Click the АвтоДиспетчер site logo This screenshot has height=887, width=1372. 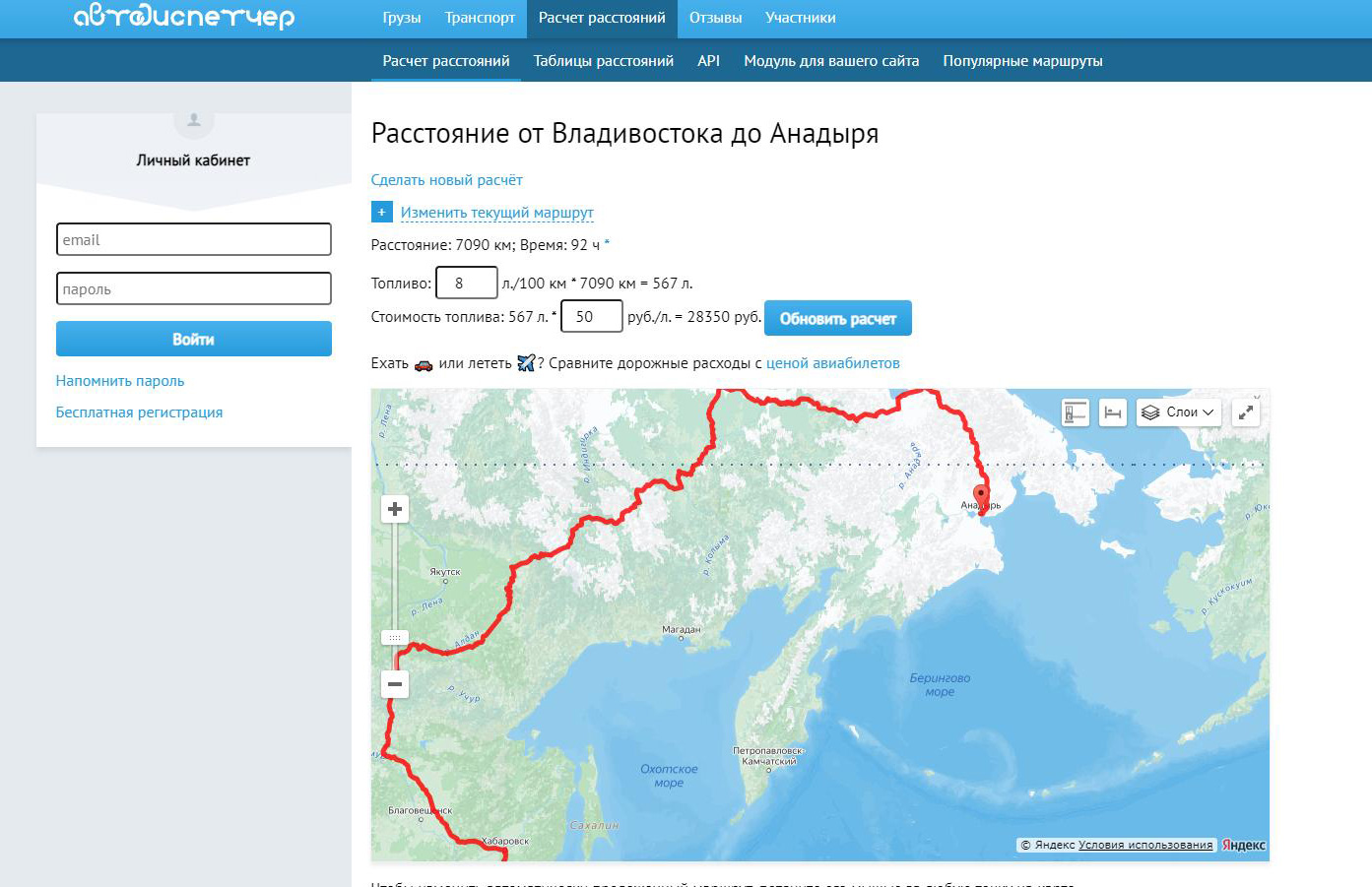pos(184,18)
